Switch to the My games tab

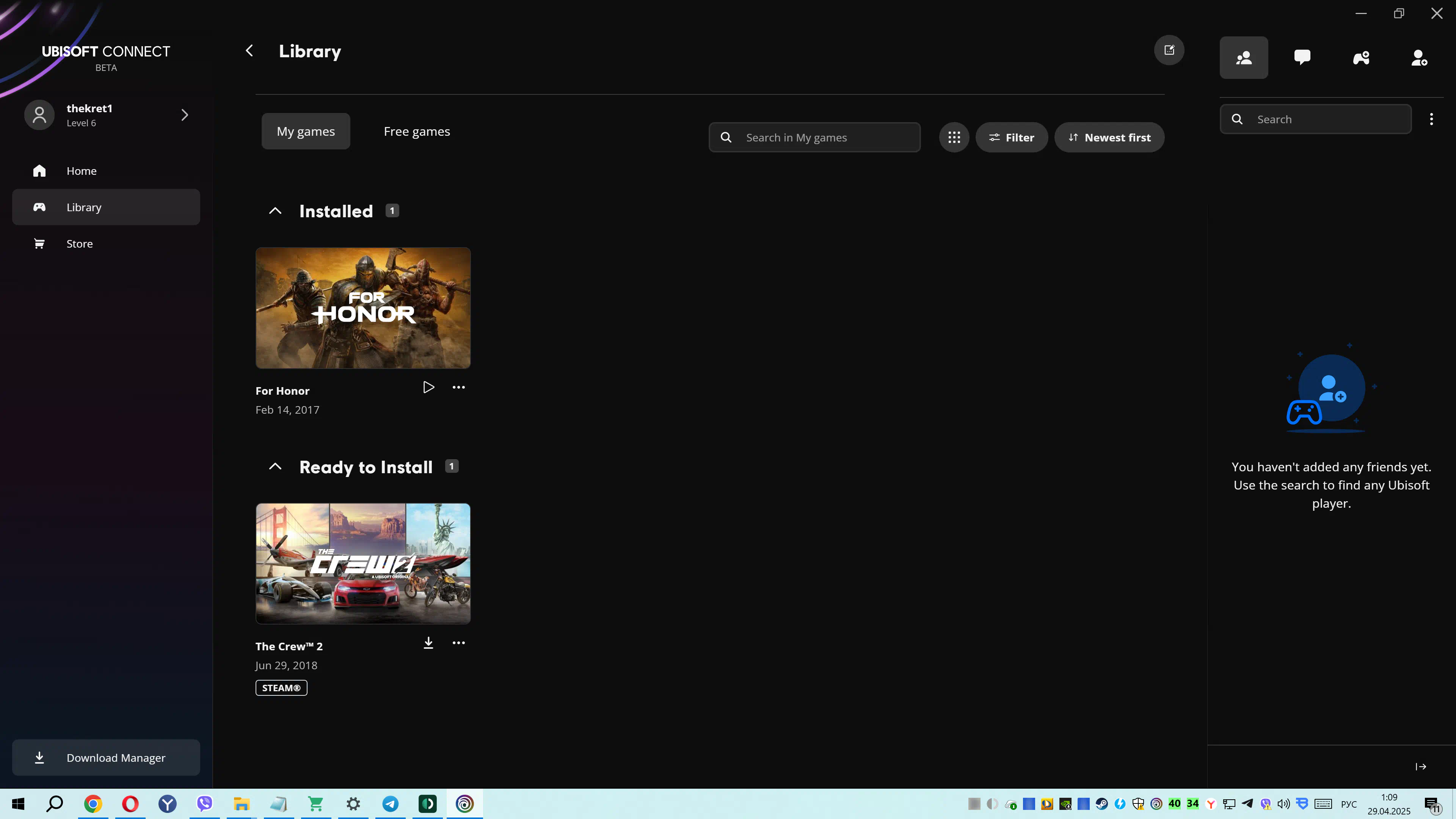[306, 131]
